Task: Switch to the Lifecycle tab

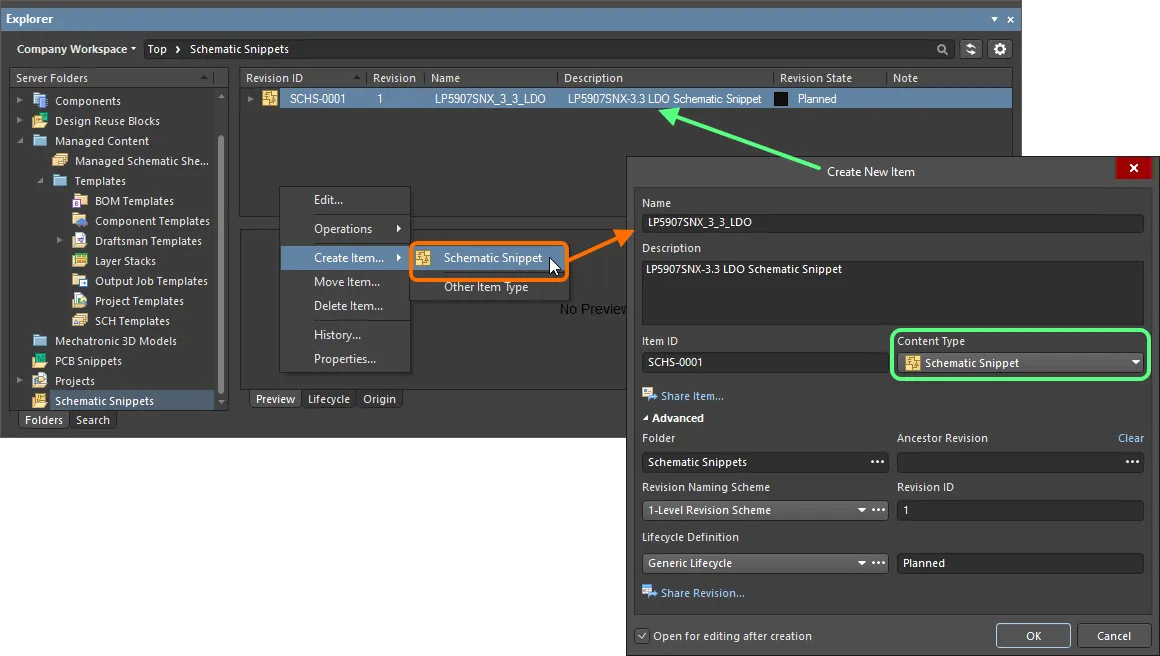Action: 328,399
